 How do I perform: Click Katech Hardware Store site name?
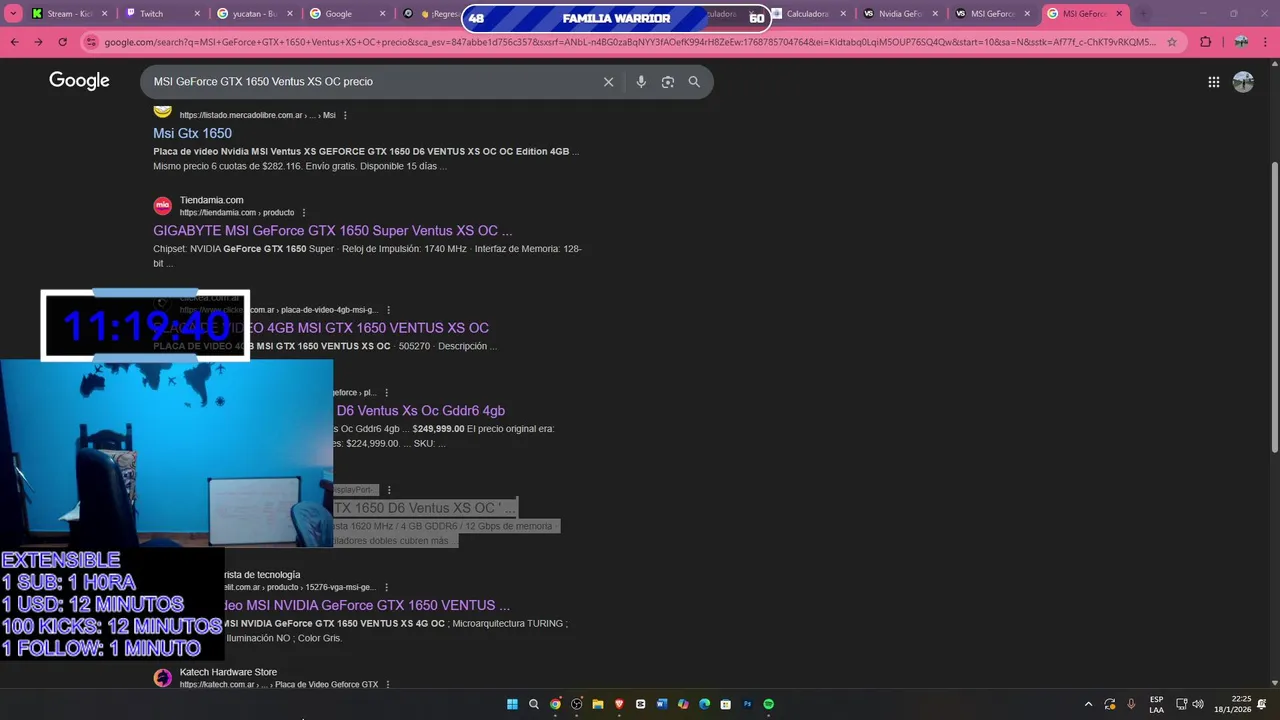[228, 672]
